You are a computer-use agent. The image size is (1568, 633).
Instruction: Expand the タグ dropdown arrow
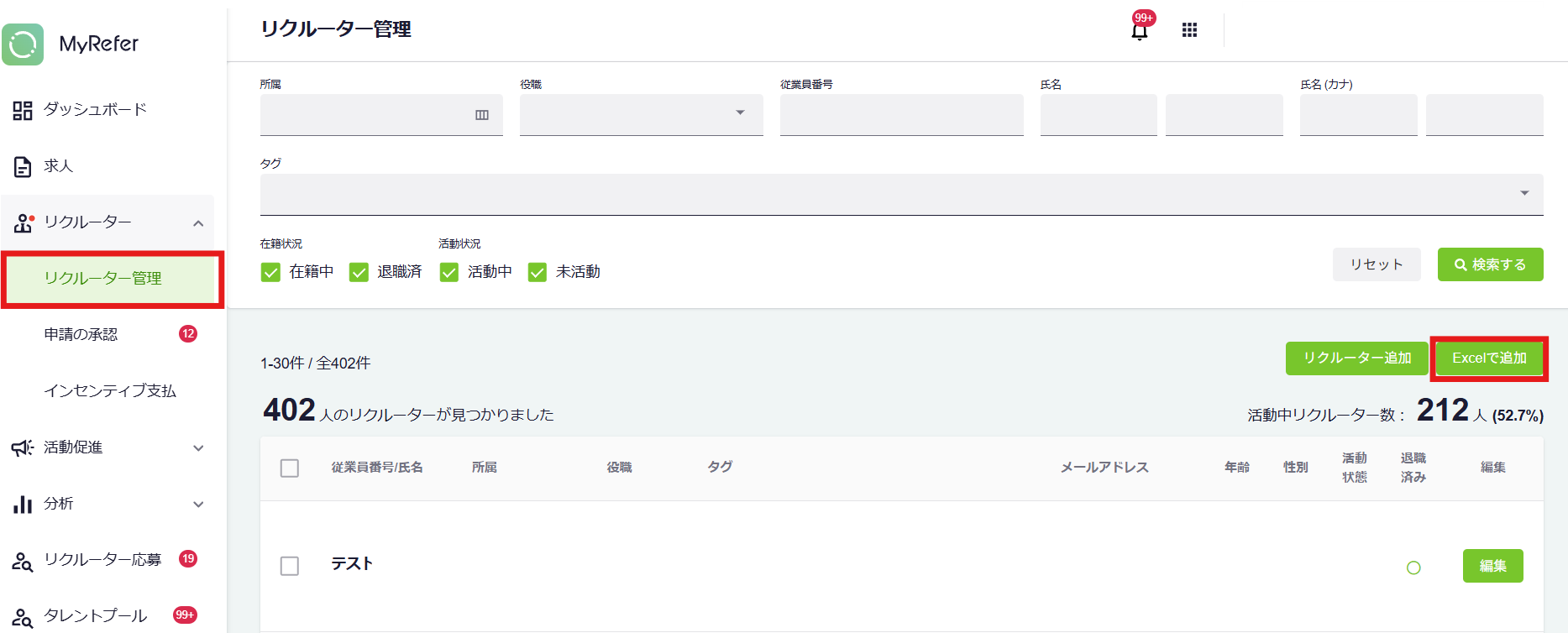pyautogui.click(x=1523, y=194)
